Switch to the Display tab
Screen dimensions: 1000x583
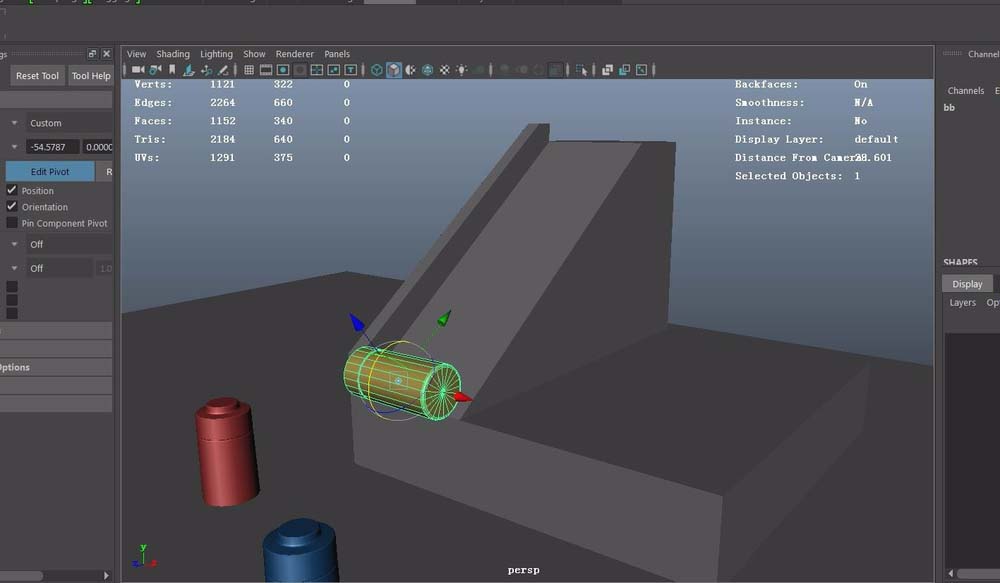[967, 284]
